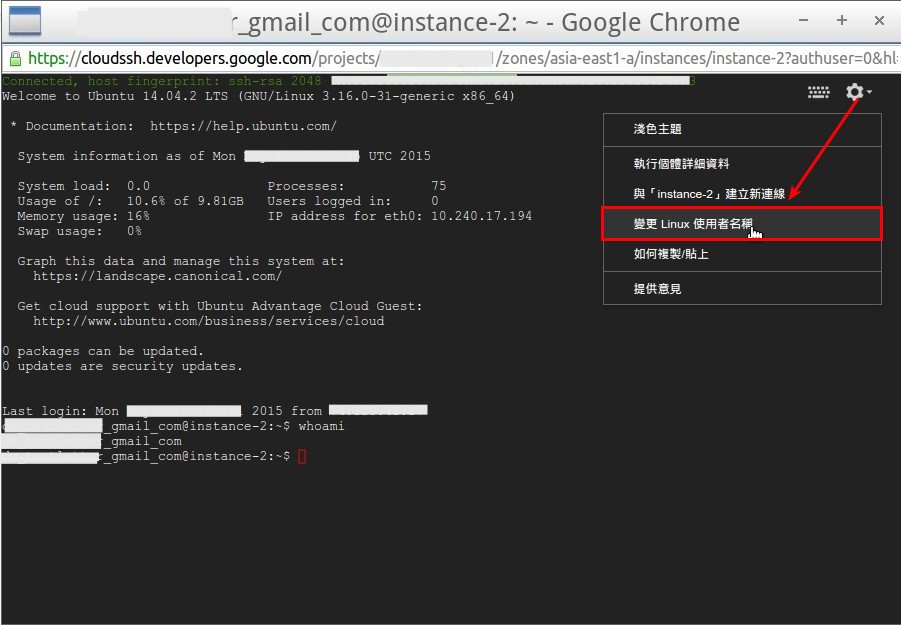901x625 pixels.
Task: Select 變更 Linux 使用者名稱 menu item
Action: 742,224
